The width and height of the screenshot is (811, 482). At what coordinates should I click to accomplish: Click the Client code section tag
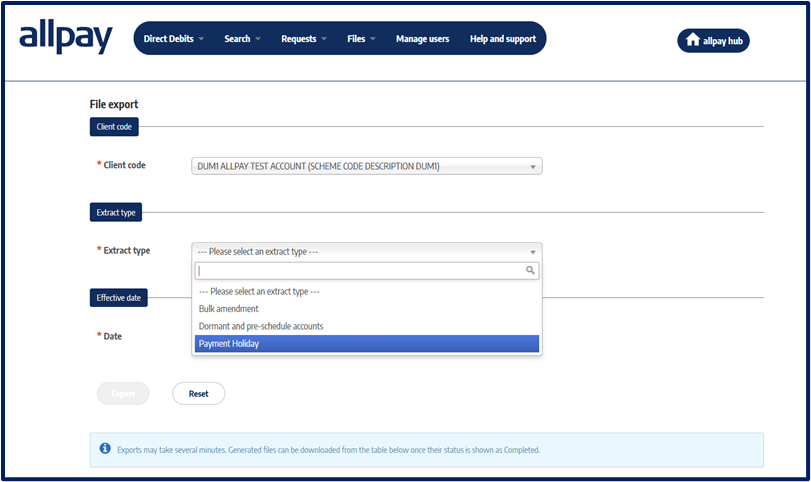tap(114, 127)
